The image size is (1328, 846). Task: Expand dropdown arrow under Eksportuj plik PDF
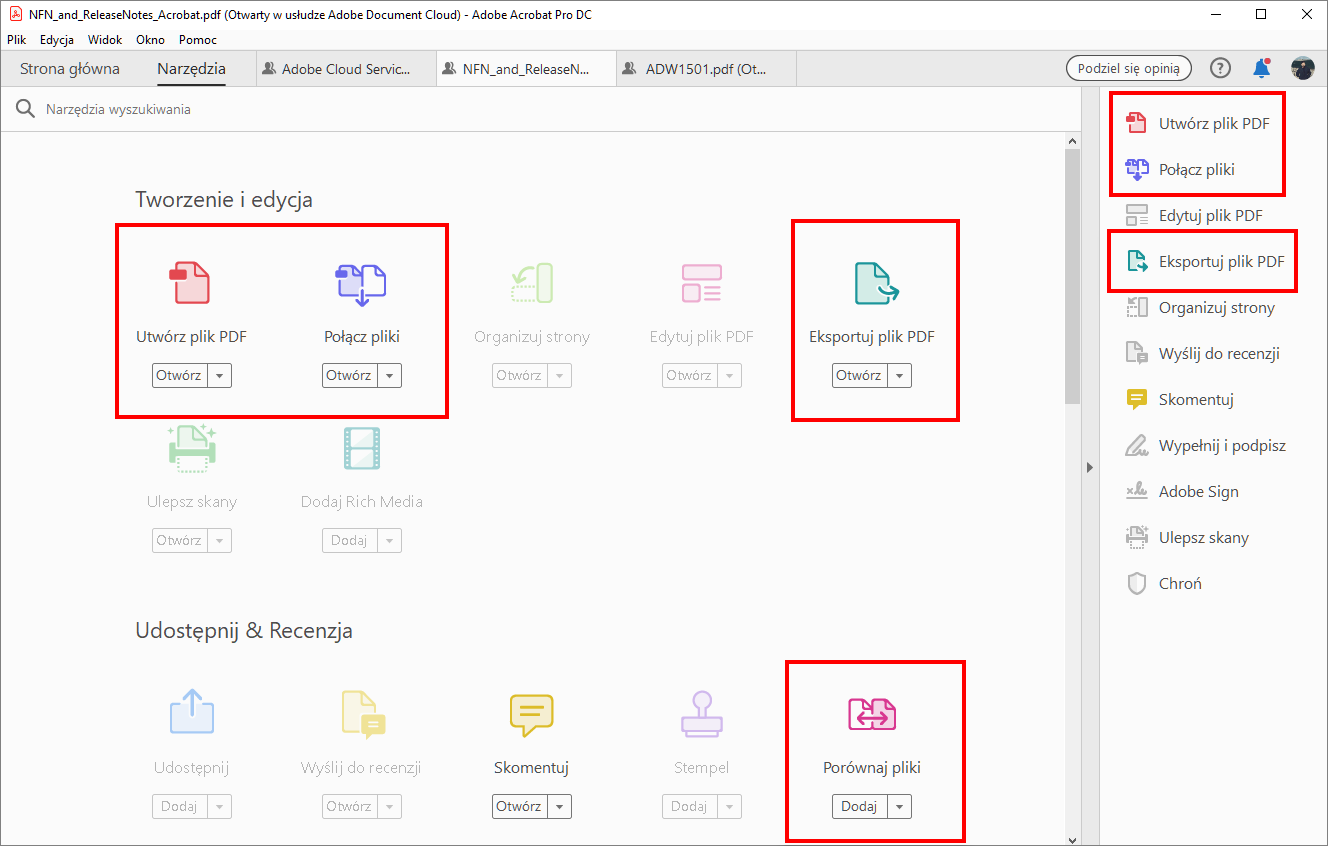(x=900, y=376)
